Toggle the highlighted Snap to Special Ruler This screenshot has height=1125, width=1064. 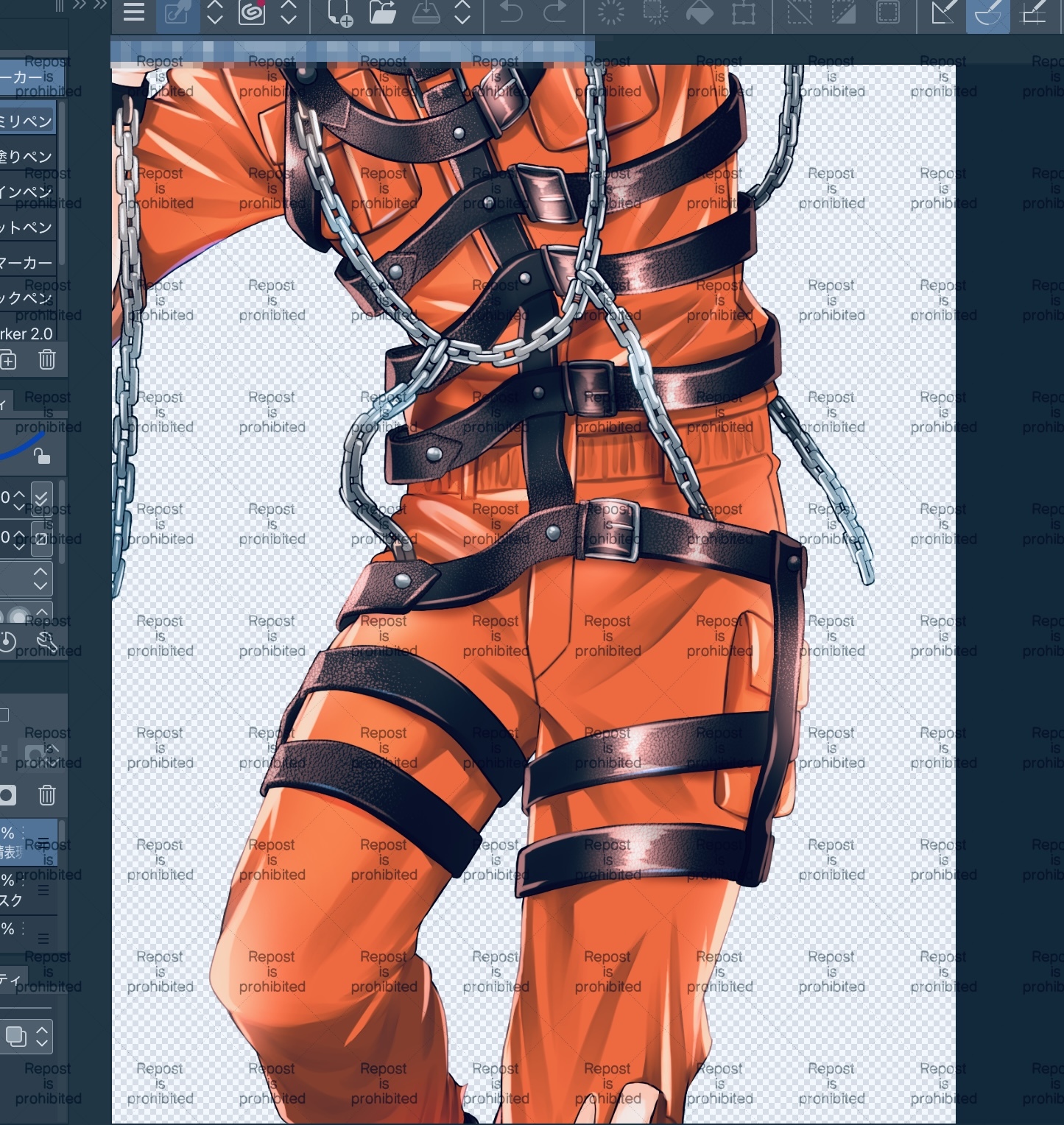click(987, 15)
